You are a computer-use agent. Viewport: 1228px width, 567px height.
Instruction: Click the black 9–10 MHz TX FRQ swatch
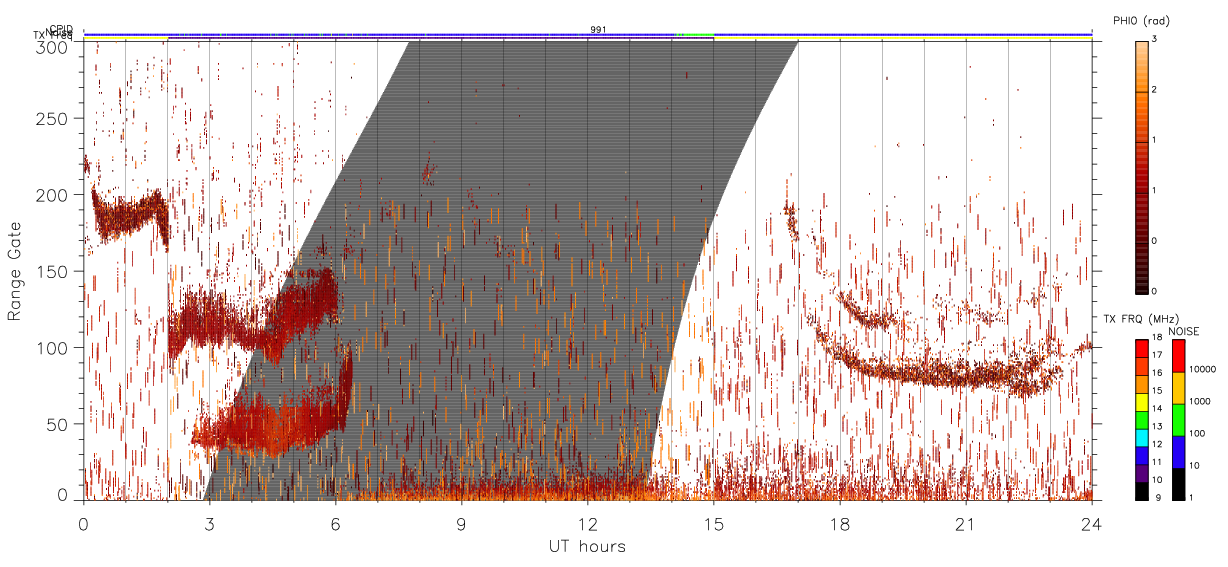click(x=1142, y=491)
